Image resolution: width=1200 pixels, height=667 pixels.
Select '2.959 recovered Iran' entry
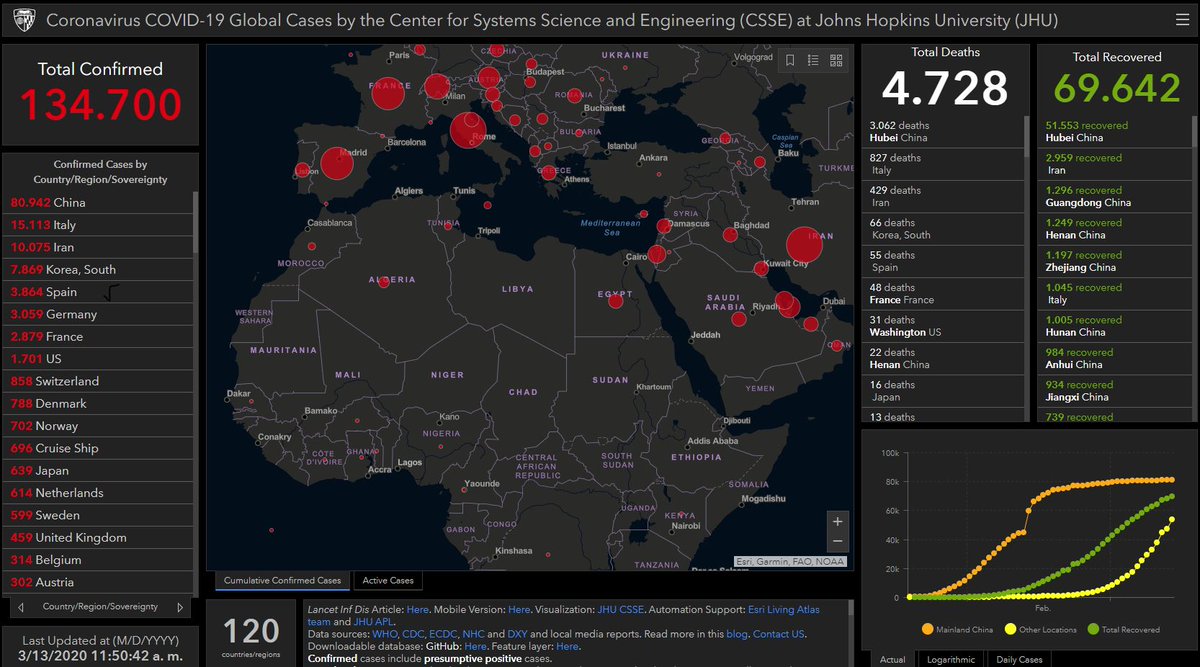(1115, 164)
